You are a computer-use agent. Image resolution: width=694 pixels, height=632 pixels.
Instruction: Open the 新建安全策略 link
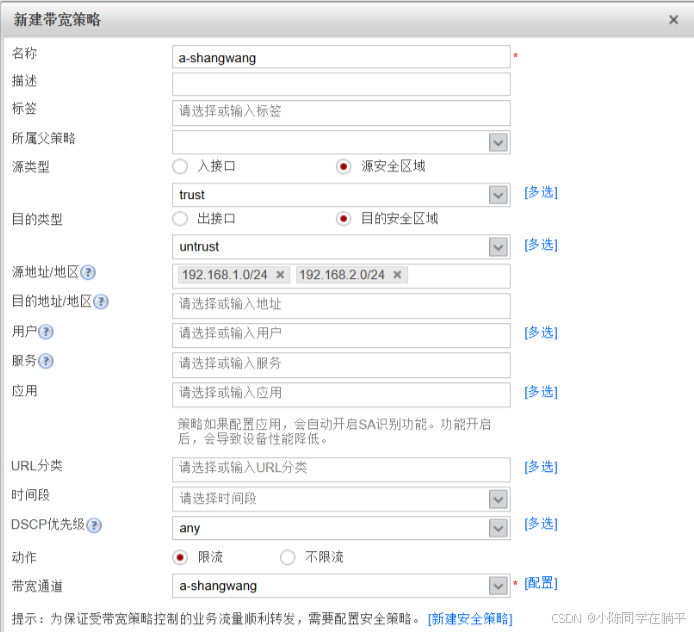[x=470, y=619]
